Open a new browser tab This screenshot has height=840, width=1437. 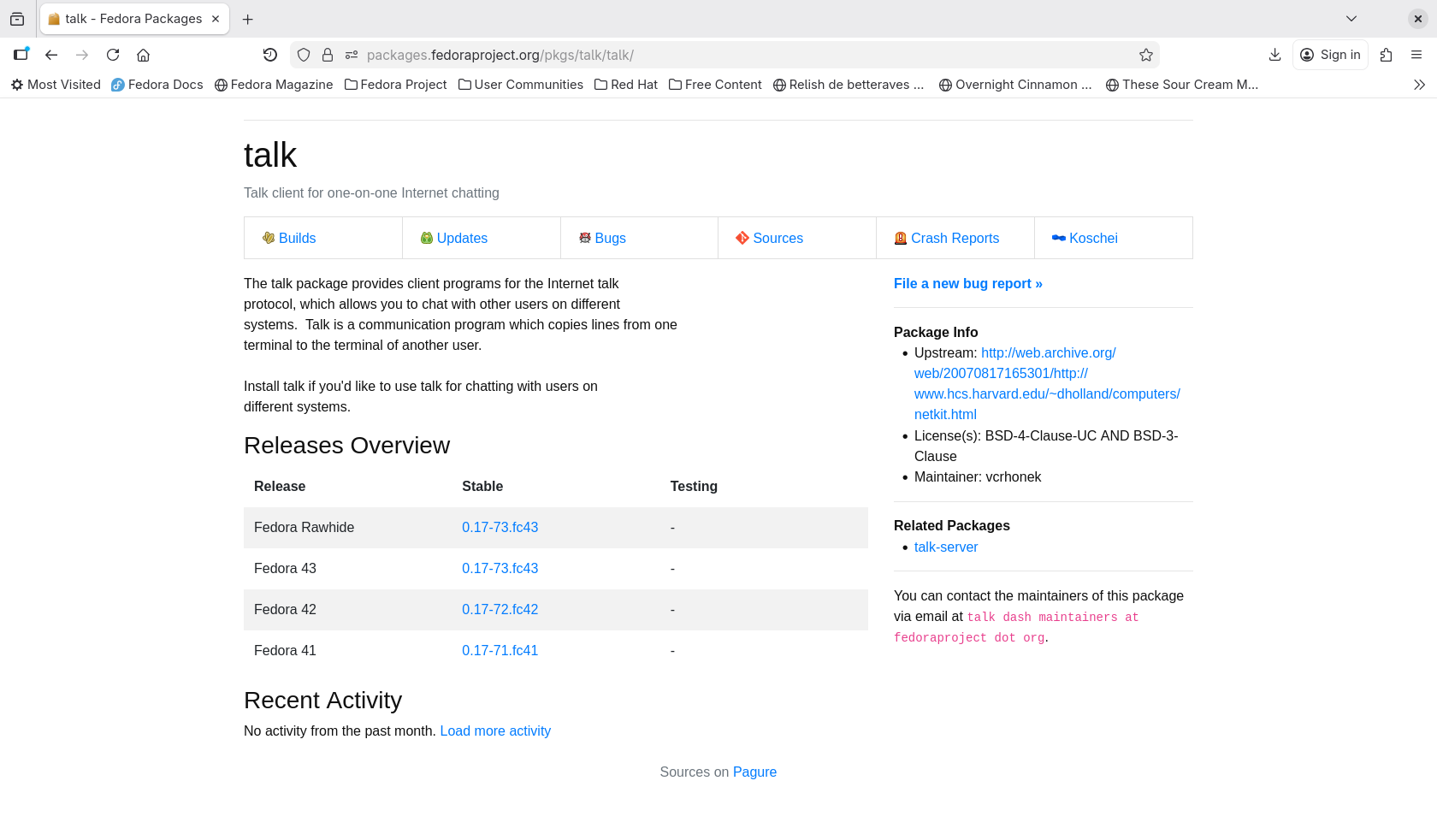248,19
